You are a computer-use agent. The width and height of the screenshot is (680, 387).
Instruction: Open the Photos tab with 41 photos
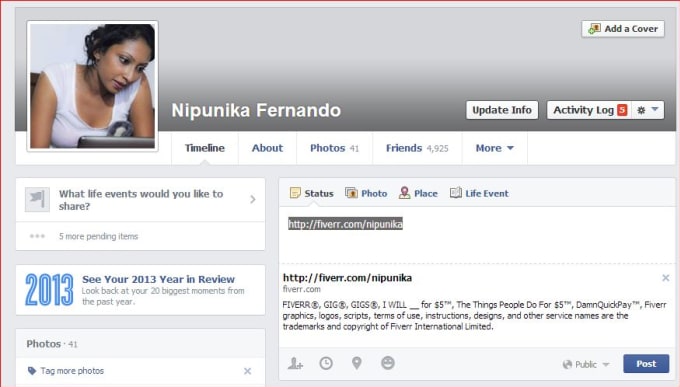[334, 148]
